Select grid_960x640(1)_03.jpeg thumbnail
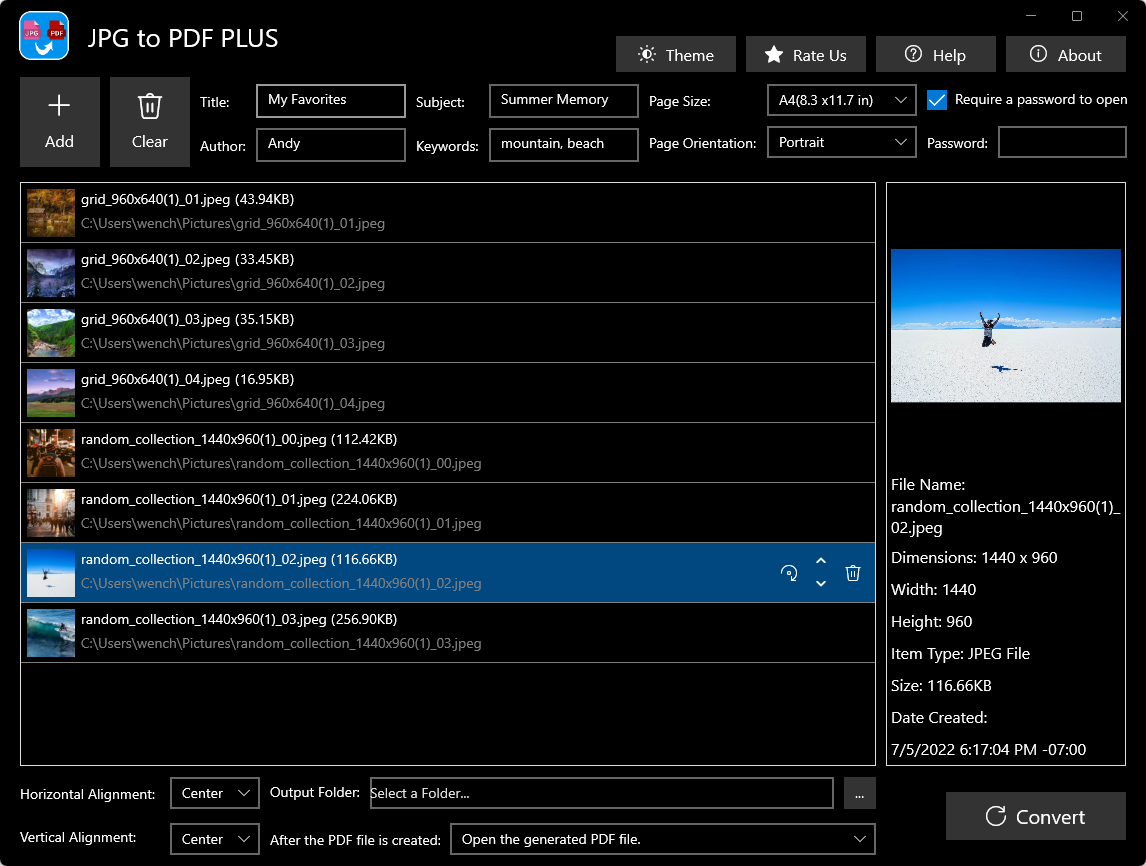The image size is (1146, 866). coord(51,333)
